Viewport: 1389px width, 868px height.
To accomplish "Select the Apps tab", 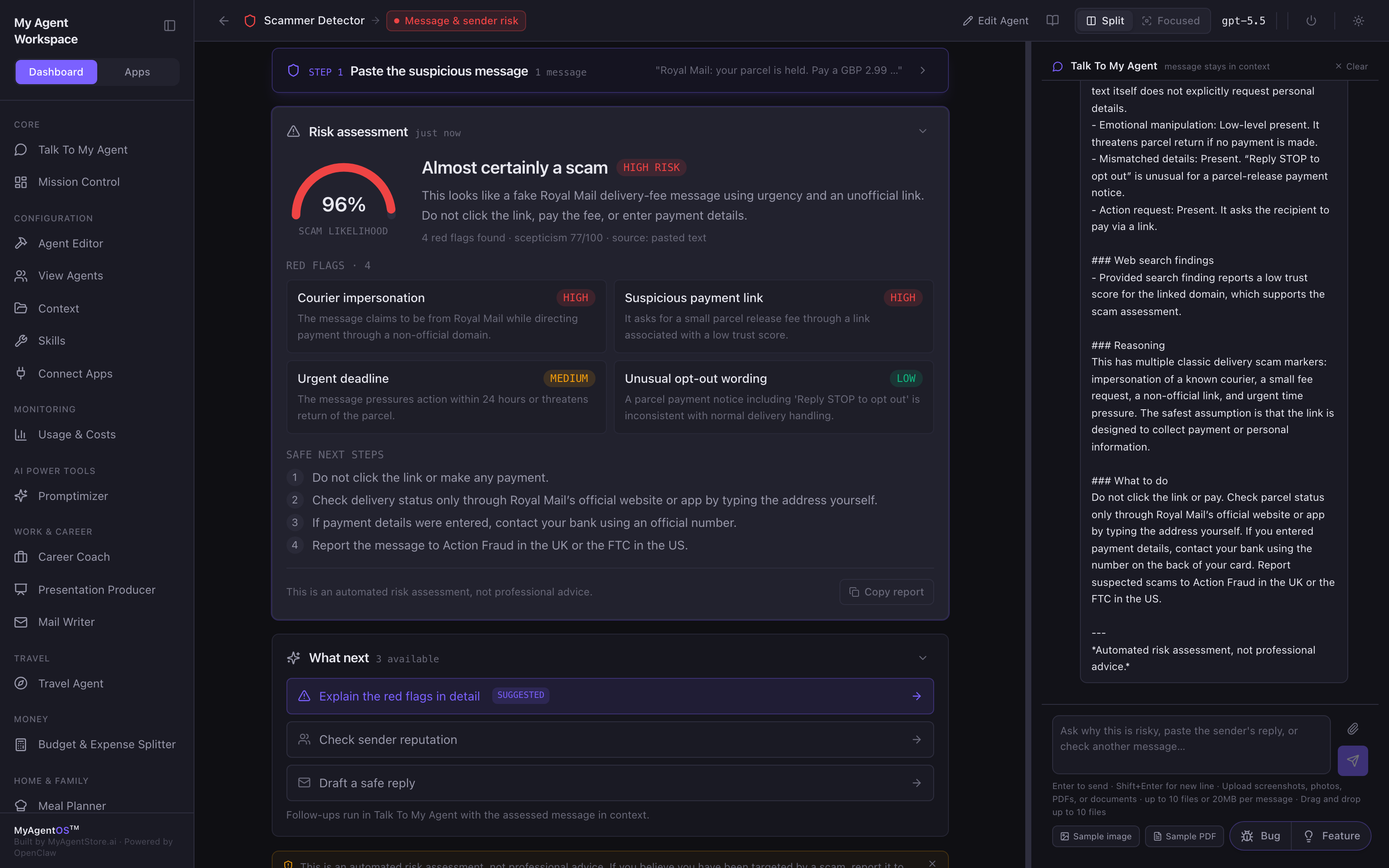I will click(137, 72).
